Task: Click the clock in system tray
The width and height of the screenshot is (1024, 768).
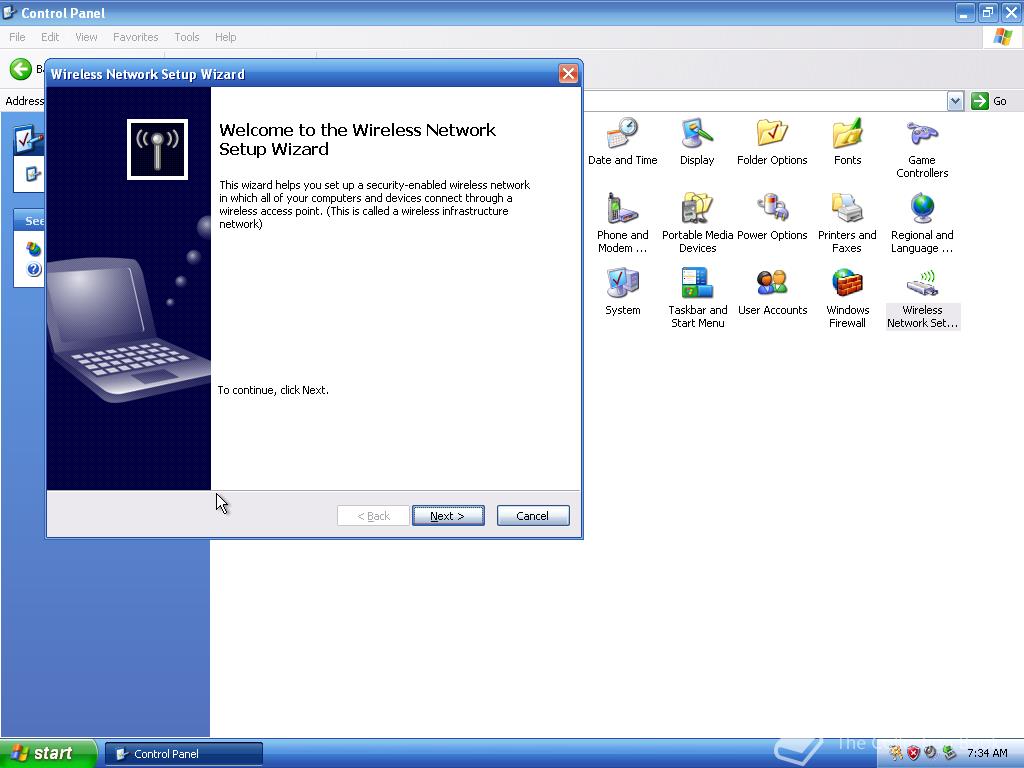Action: coord(987,753)
